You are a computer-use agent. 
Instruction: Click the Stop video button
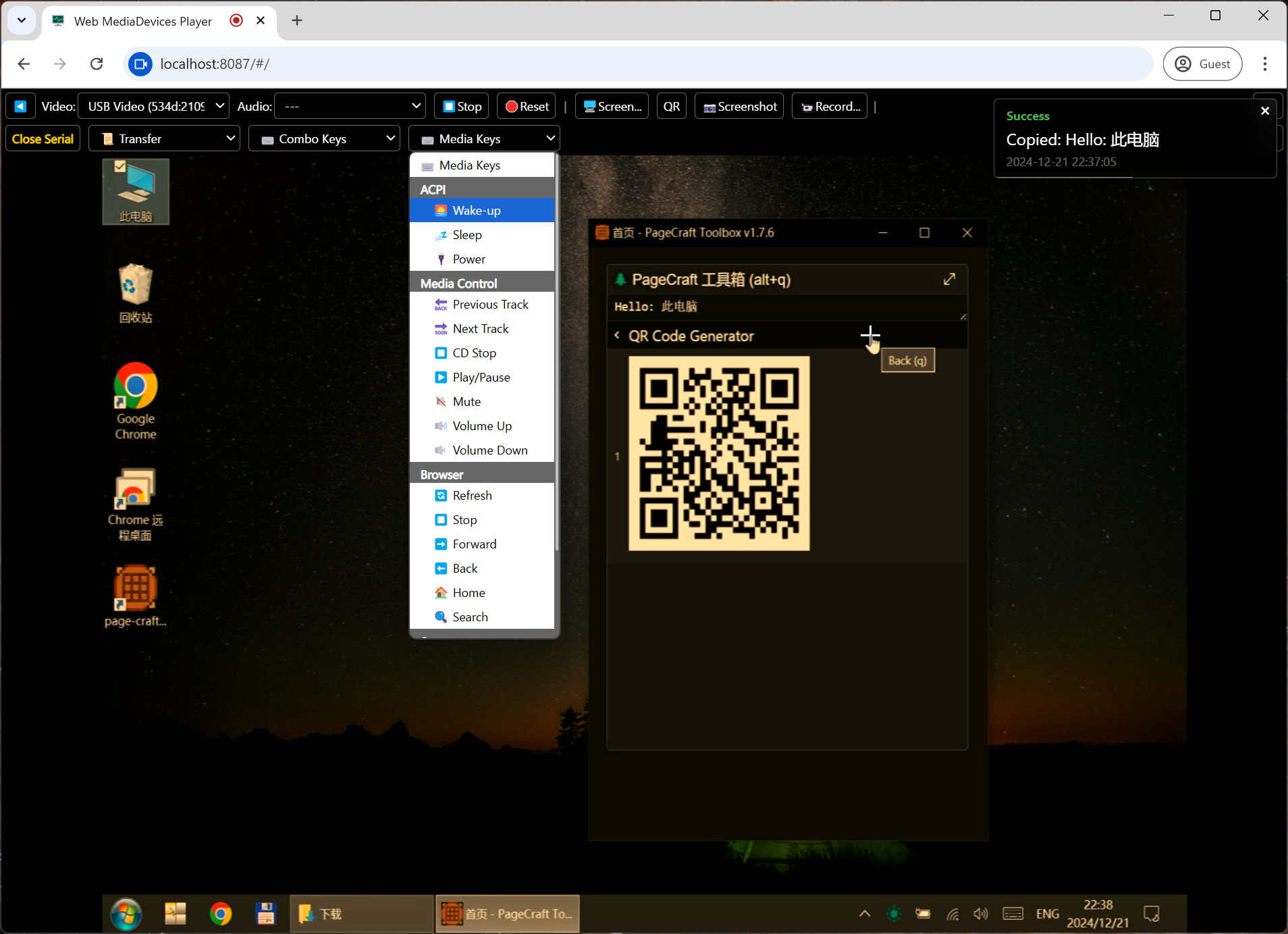(462, 106)
